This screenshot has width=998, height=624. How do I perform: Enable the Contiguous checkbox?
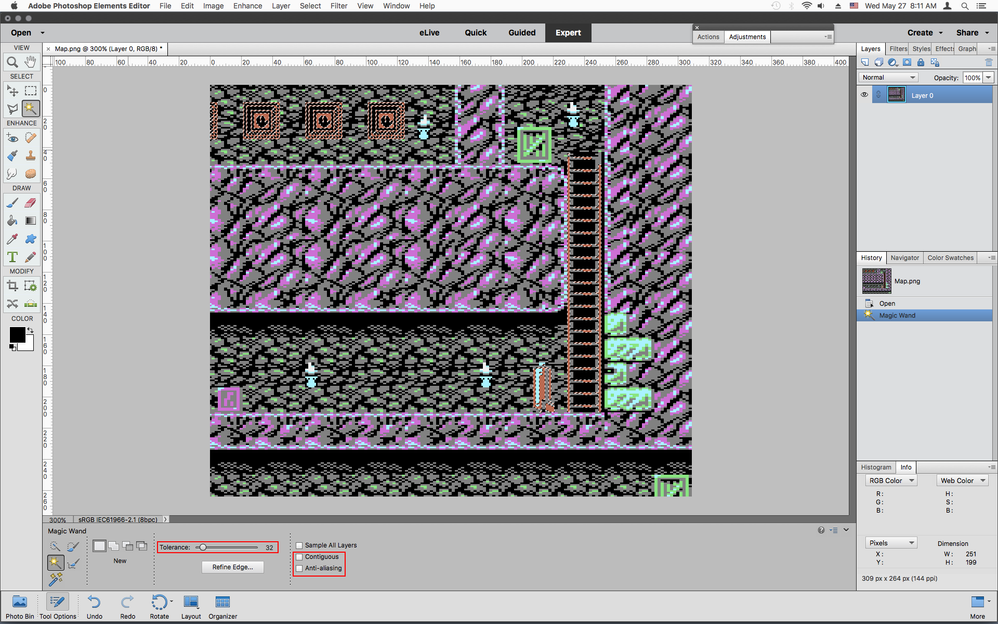[299, 557]
